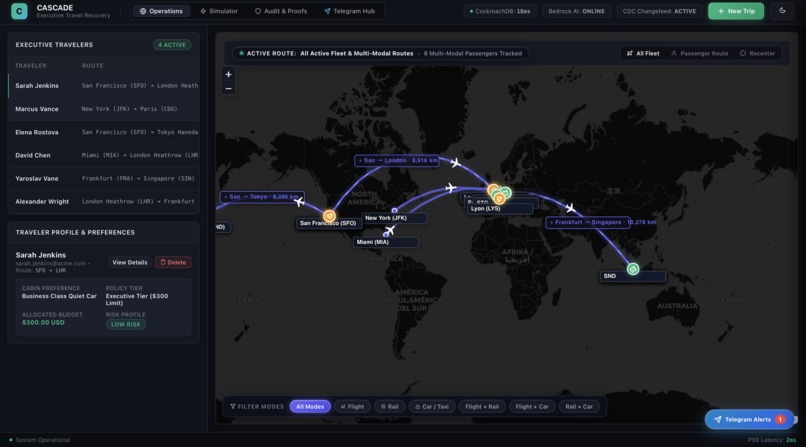Click the Bedrock AI ONLINE status badge

[576, 11]
